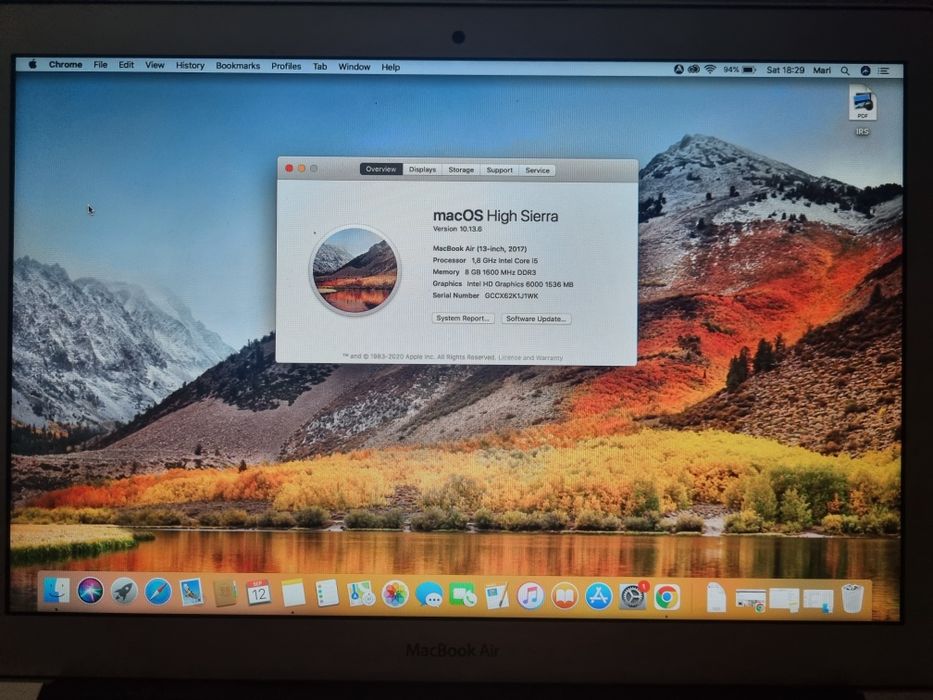Image resolution: width=933 pixels, height=700 pixels.
Task: Open License and Warranty link
Action: [530, 358]
